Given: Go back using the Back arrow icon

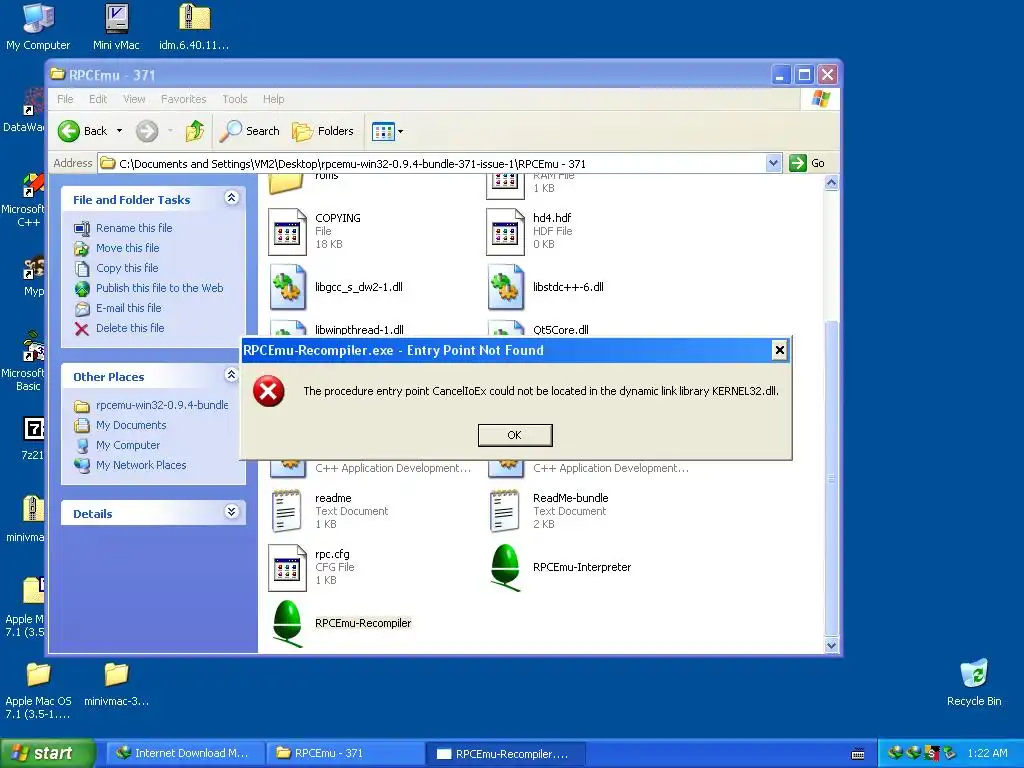Looking at the screenshot, I should tap(69, 131).
